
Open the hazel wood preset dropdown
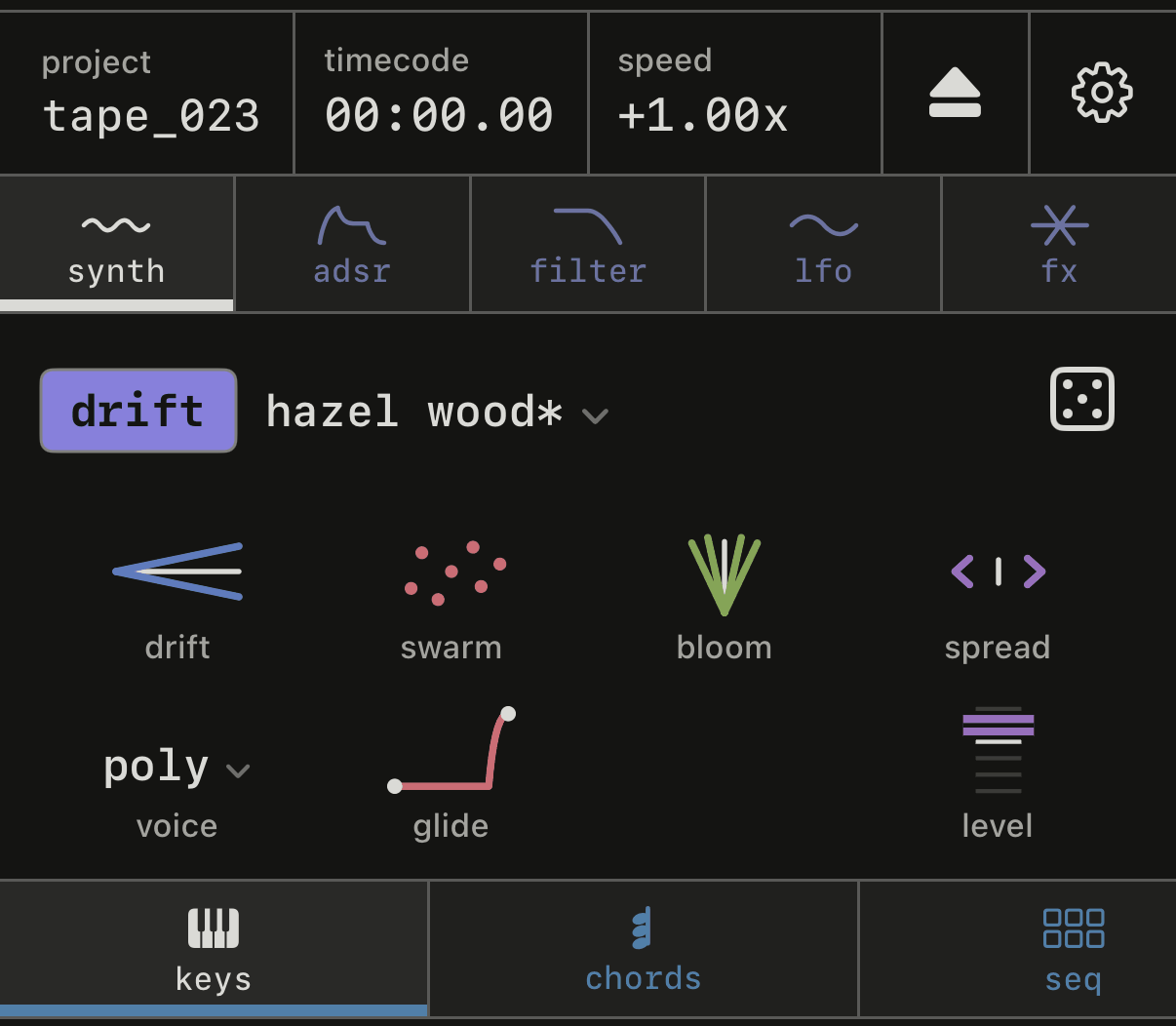(437, 413)
